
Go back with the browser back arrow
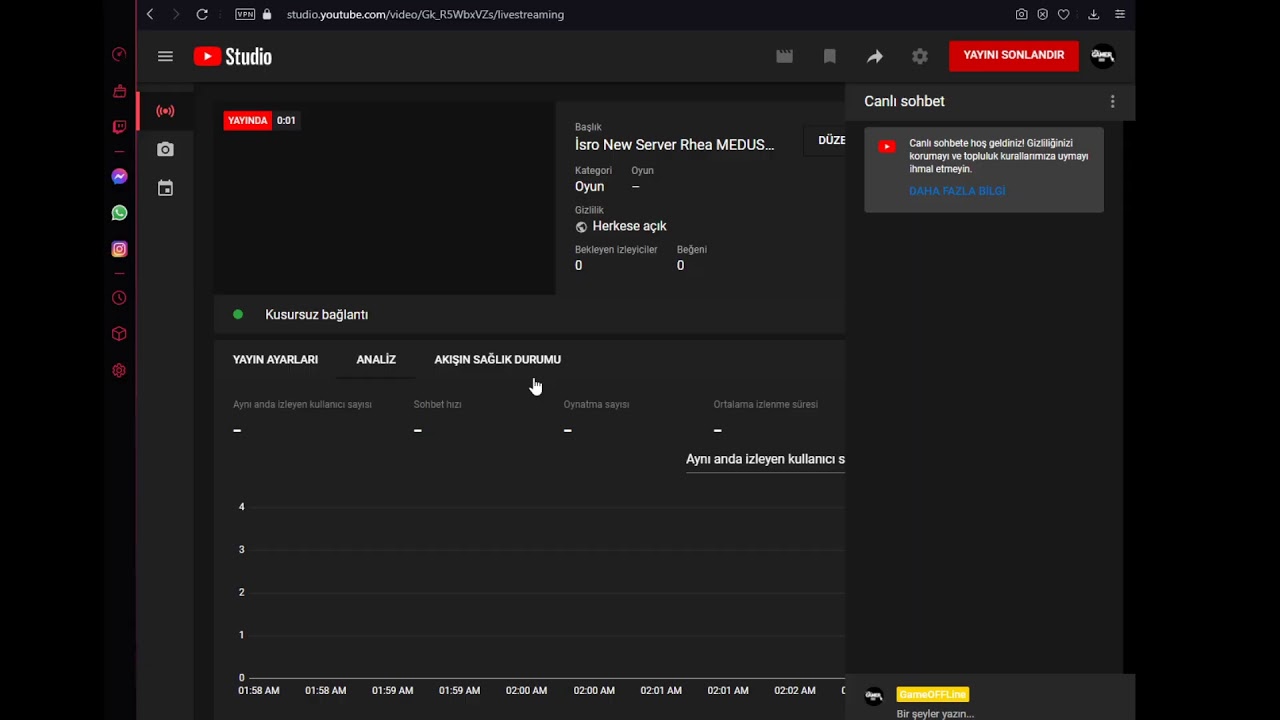point(150,14)
